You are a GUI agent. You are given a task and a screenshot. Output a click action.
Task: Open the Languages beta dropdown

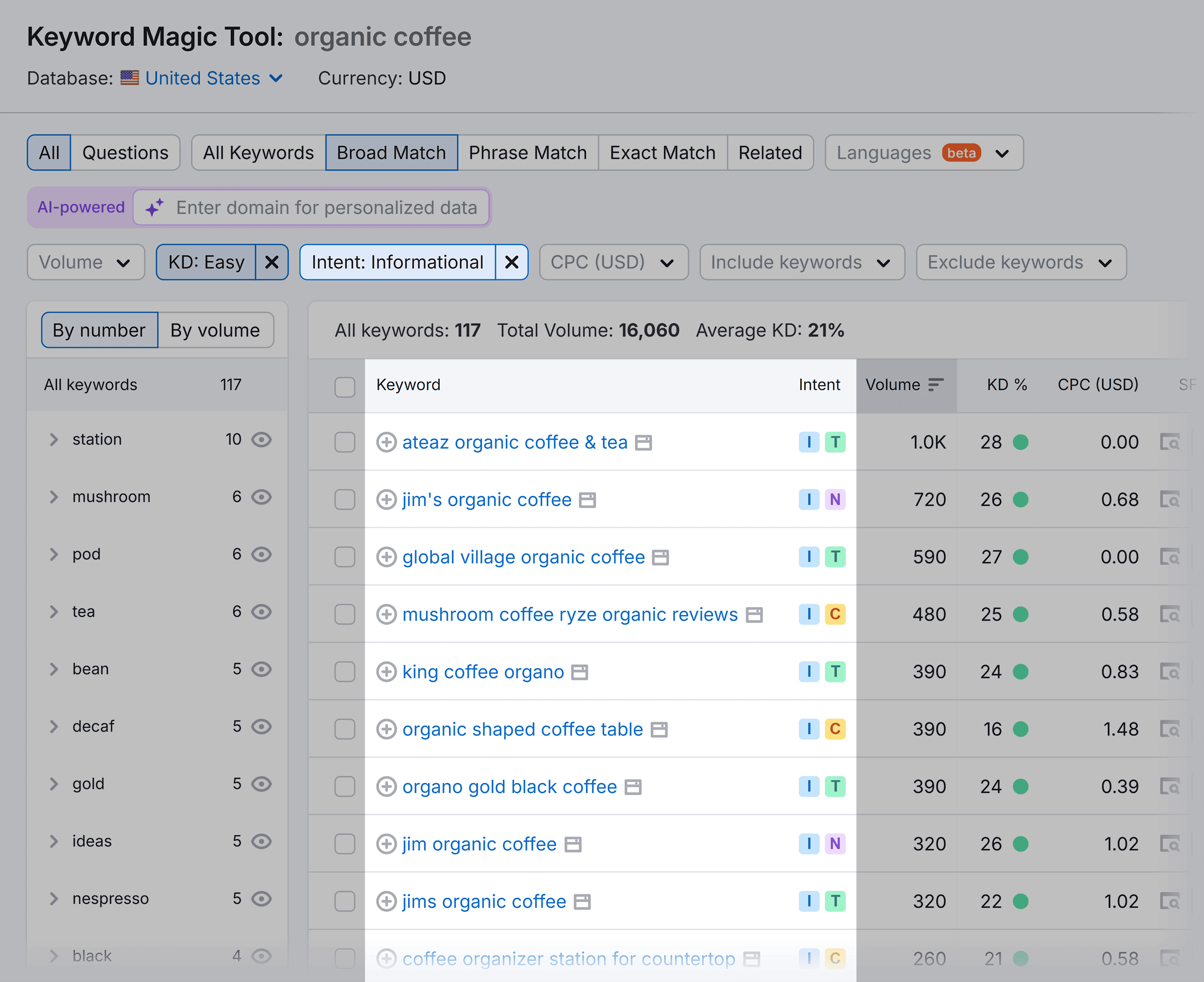[x=924, y=153]
